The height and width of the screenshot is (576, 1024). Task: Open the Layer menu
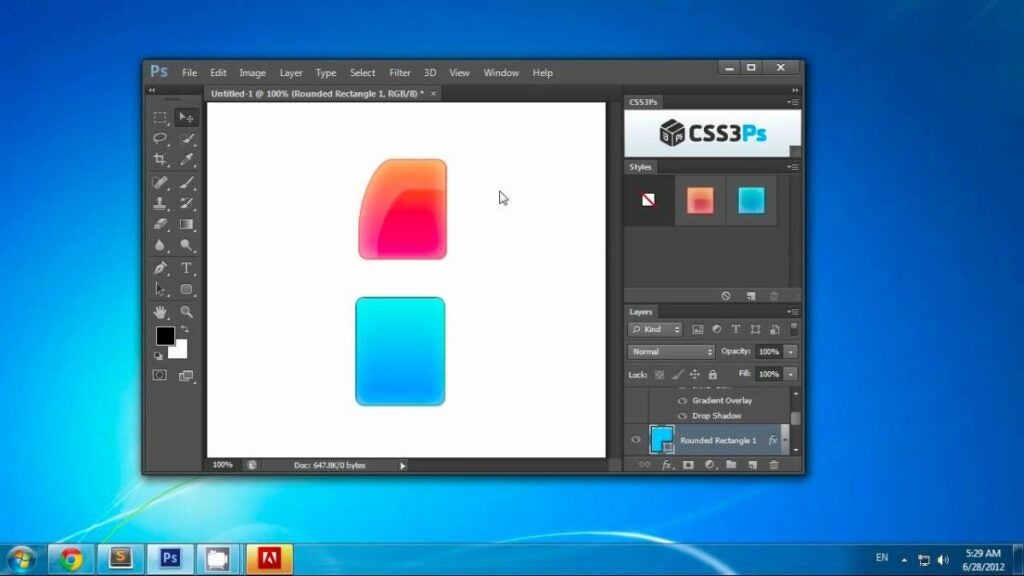(291, 72)
